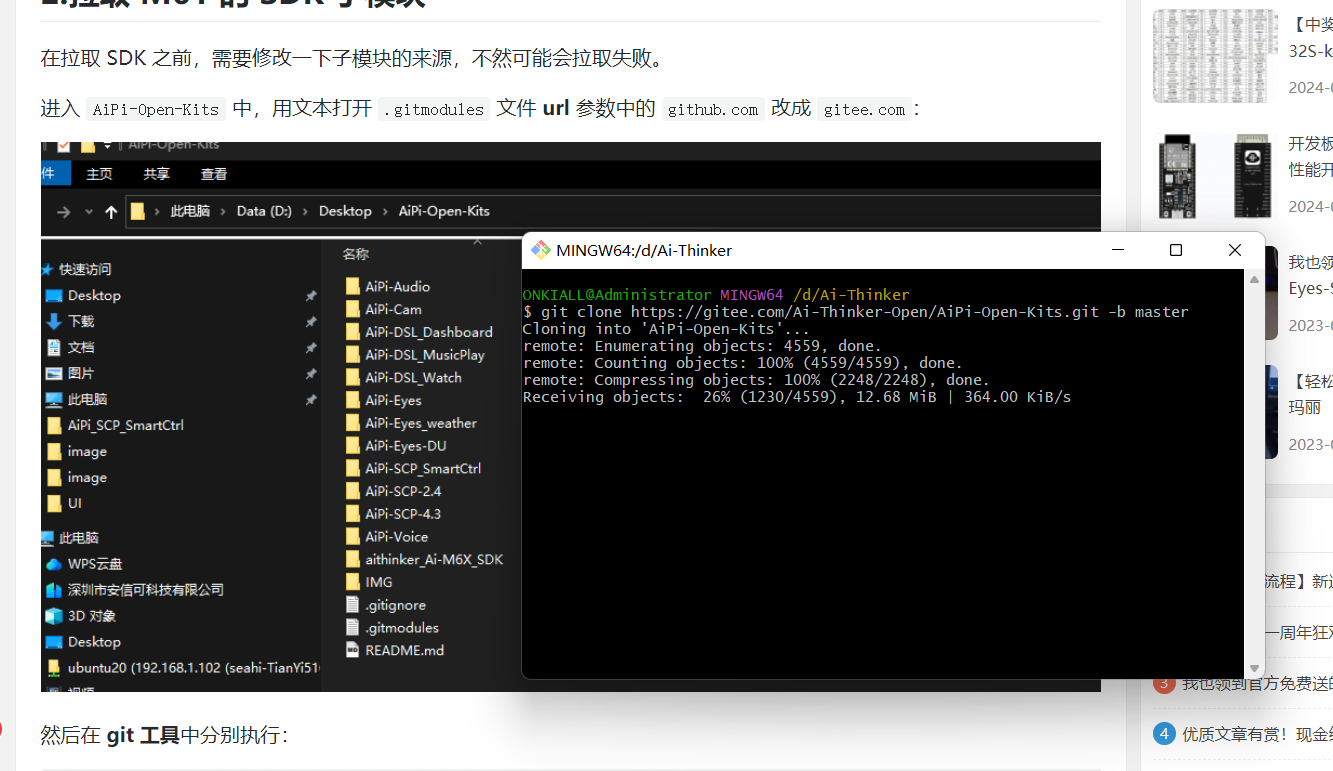Viewport: 1333px width, 771px height.
Task: Open the 优质文章有赏 article link
Action: pos(1257,734)
